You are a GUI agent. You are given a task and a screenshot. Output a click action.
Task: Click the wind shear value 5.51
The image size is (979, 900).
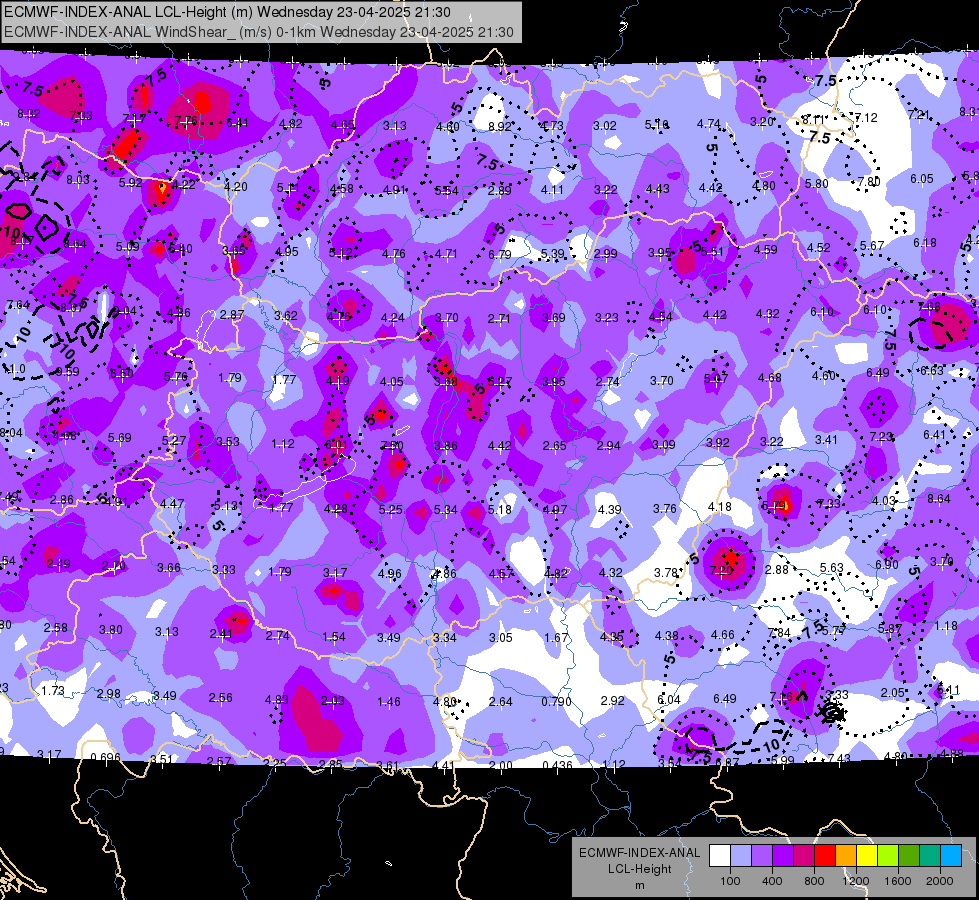click(712, 252)
